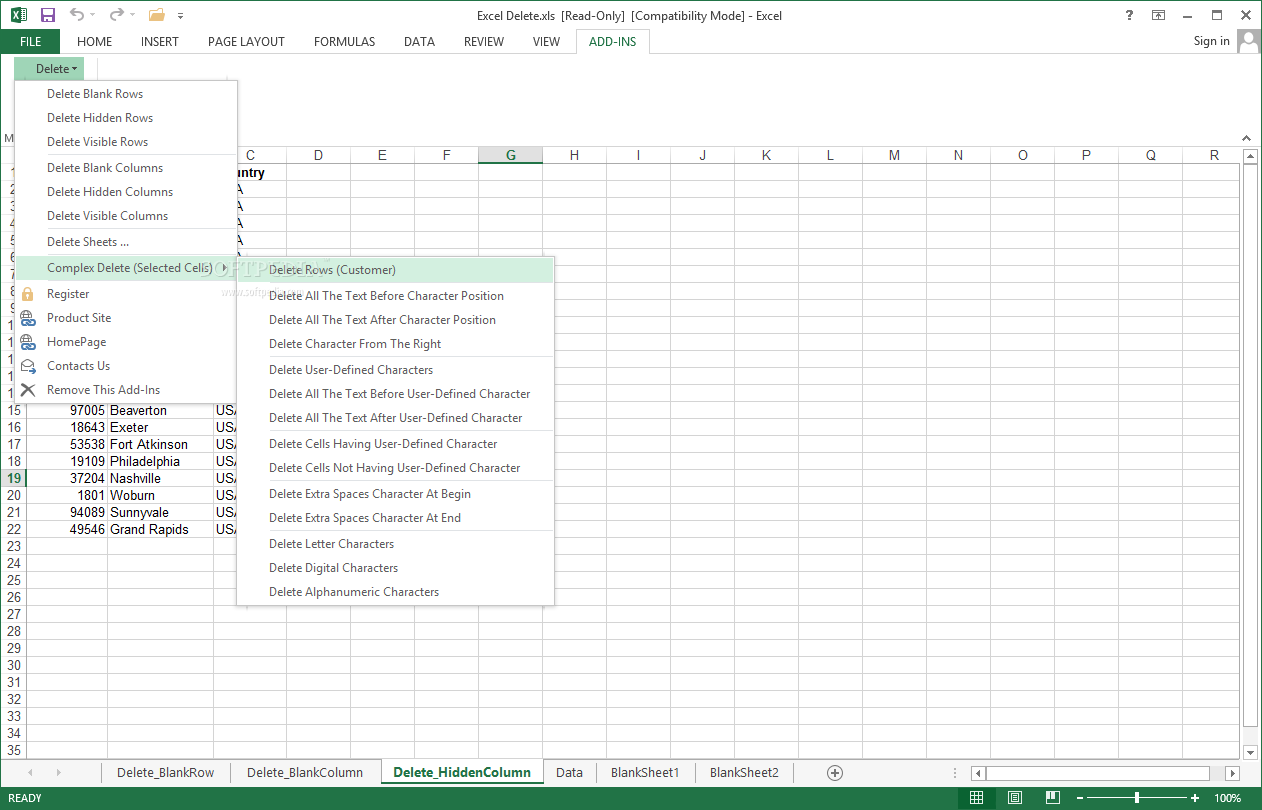Click the Excel Help question mark icon
The width and height of the screenshot is (1262, 810).
click(1129, 15)
